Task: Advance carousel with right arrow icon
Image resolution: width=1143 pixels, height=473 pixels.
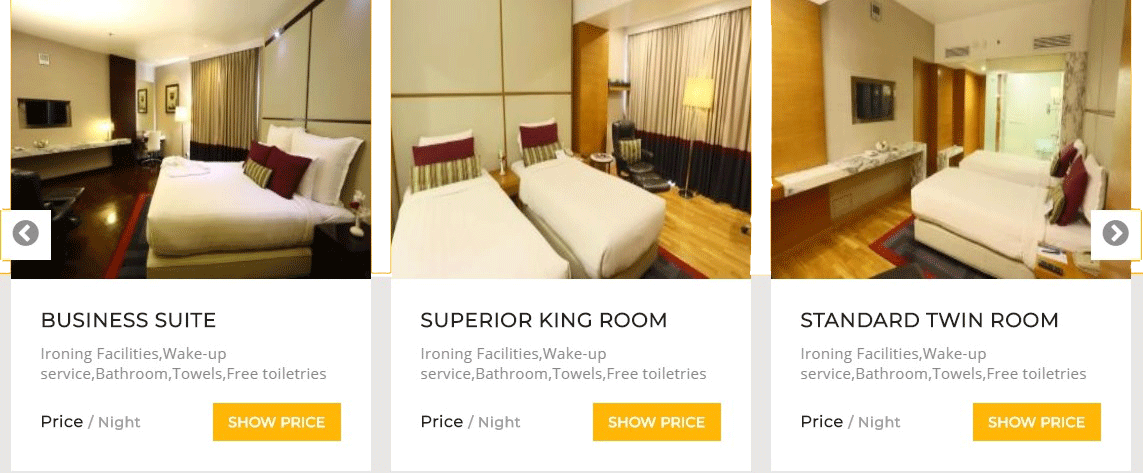Action: (x=1115, y=234)
